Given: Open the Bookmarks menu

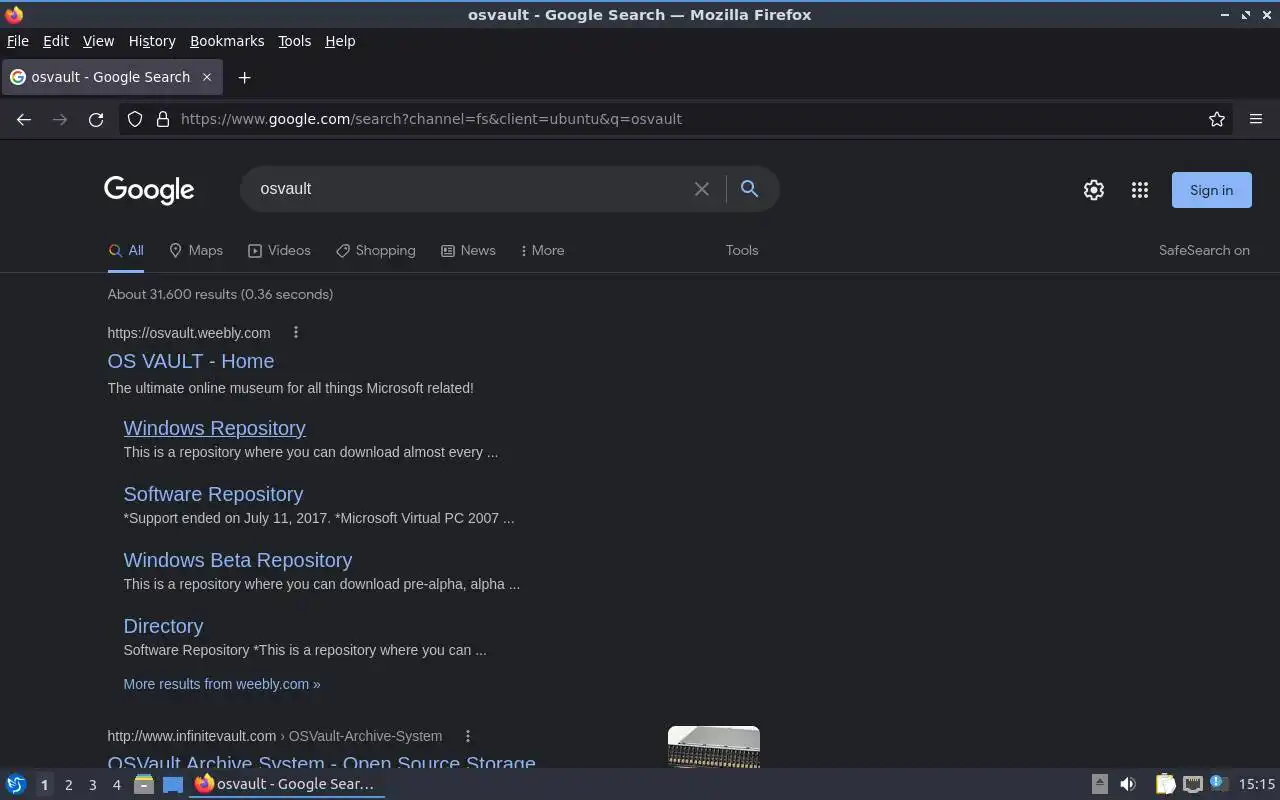Looking at the screenshot, I should pos(227,41).
